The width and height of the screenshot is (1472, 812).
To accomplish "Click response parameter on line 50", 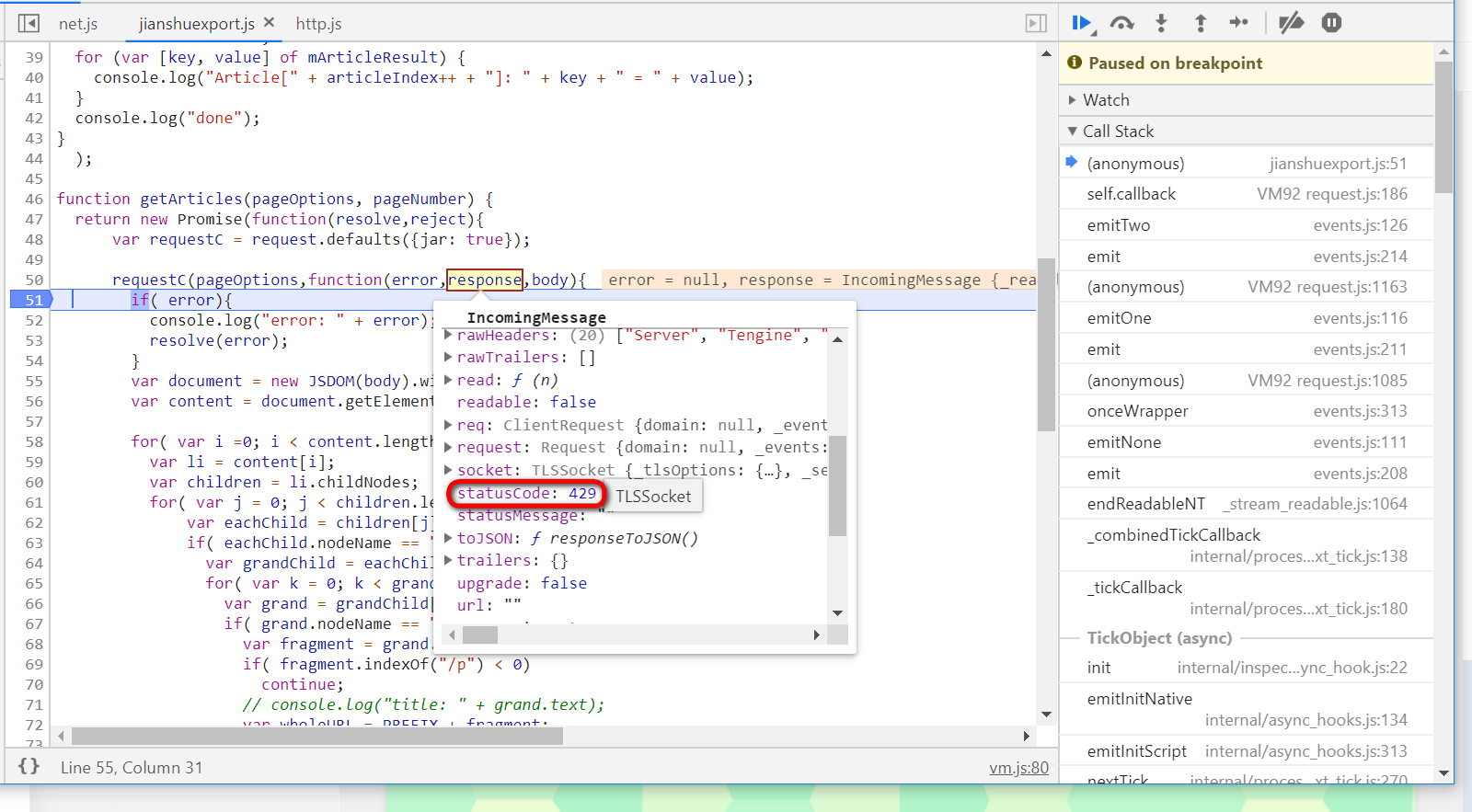I will 485,280.
